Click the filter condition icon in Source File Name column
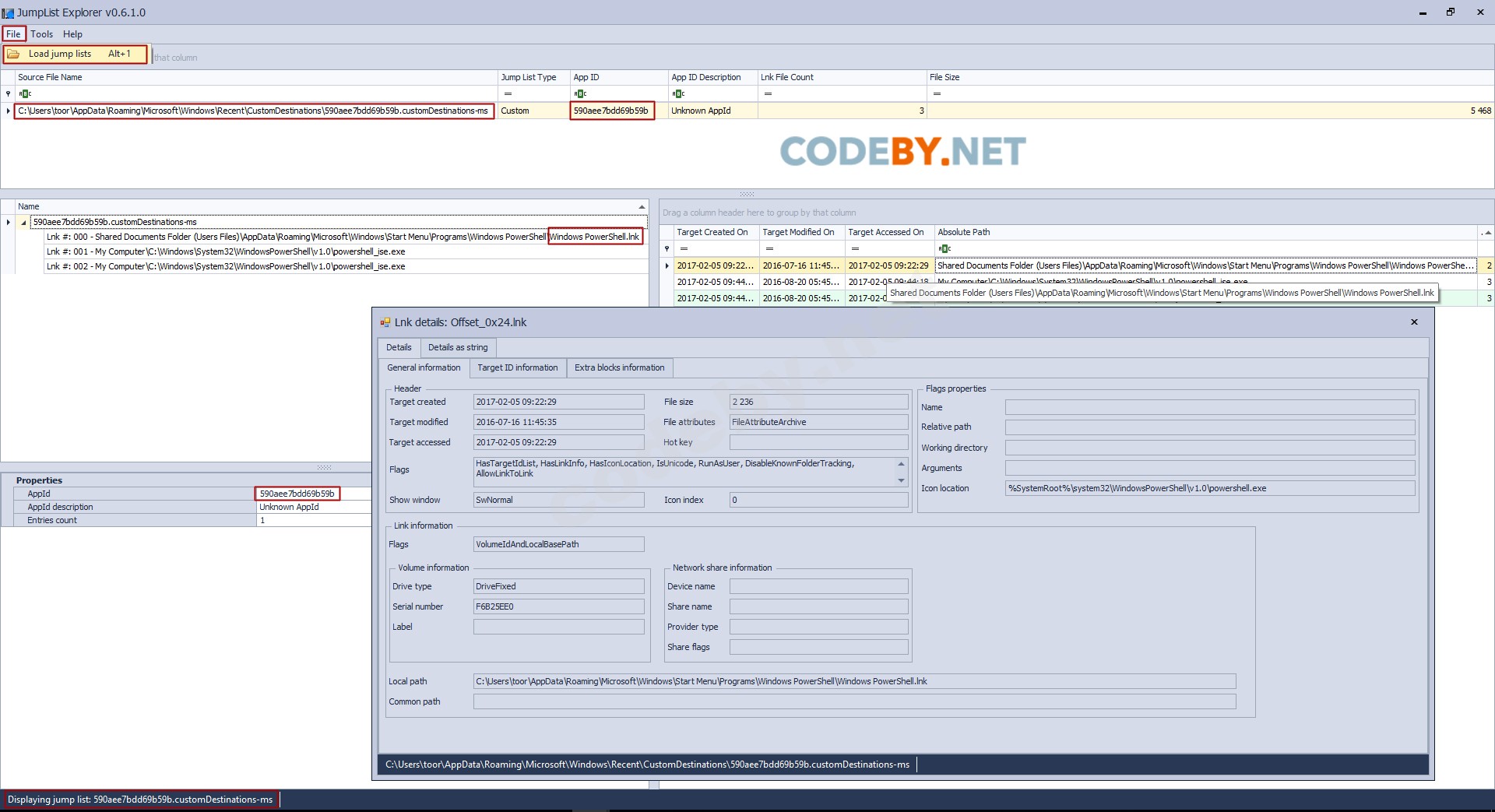Screen dimensions: 1495x812 click(25, 94)
